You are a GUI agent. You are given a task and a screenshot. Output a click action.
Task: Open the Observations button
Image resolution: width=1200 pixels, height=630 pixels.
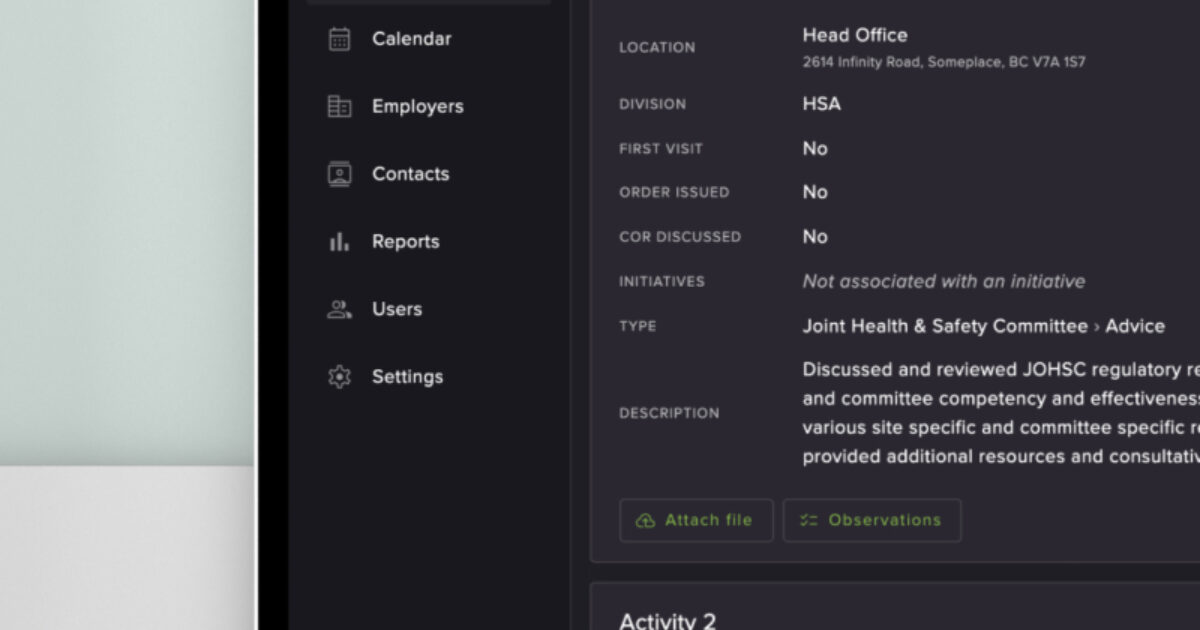tap(872, 520)
